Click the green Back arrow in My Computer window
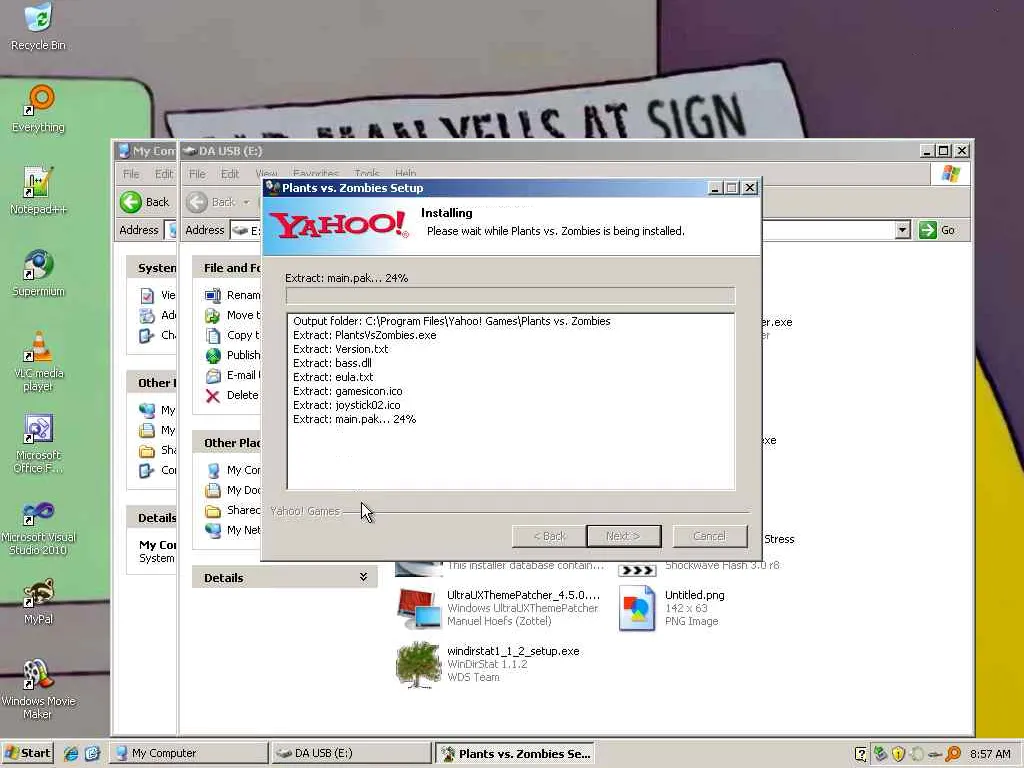The height and width of the screenshot is (768, 1024). point(131,202)
